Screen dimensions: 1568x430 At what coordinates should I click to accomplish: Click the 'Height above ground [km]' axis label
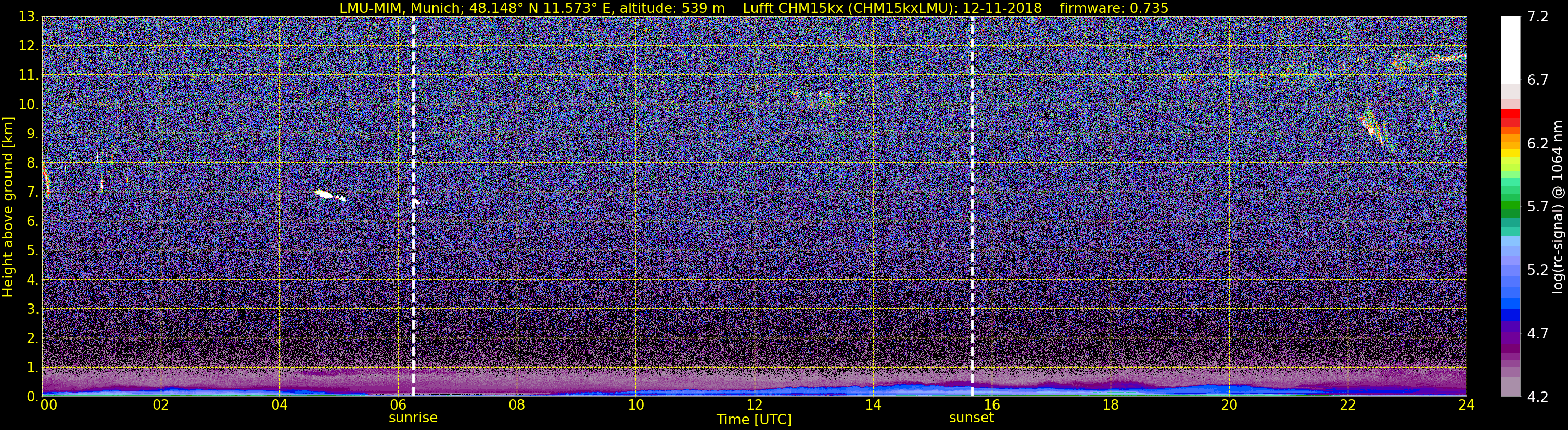[x=8, y=207]
